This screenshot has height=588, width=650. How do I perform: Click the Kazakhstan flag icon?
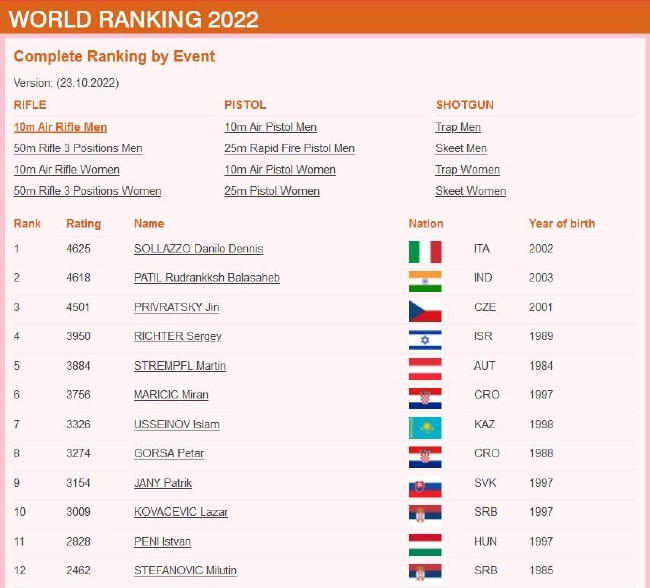pyautogui.click(x=425, y=427)
